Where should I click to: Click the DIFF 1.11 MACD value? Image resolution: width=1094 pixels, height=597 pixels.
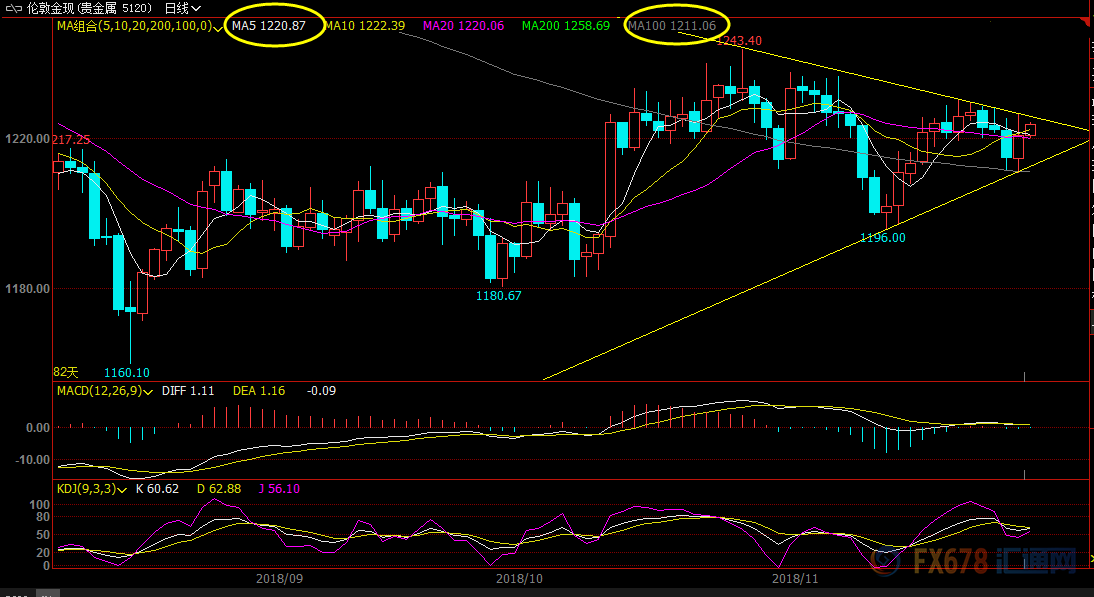[x=188, y=391]
